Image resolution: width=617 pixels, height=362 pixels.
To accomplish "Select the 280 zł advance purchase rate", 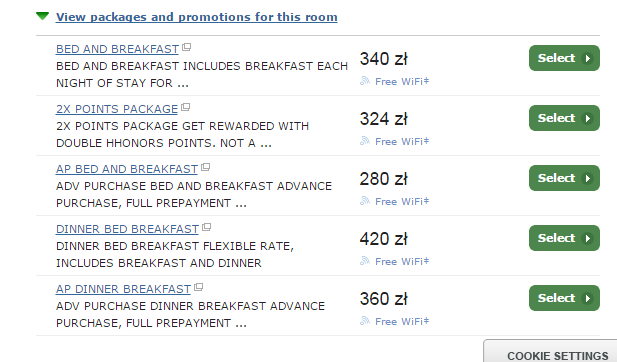I will (x=564, y=178).
